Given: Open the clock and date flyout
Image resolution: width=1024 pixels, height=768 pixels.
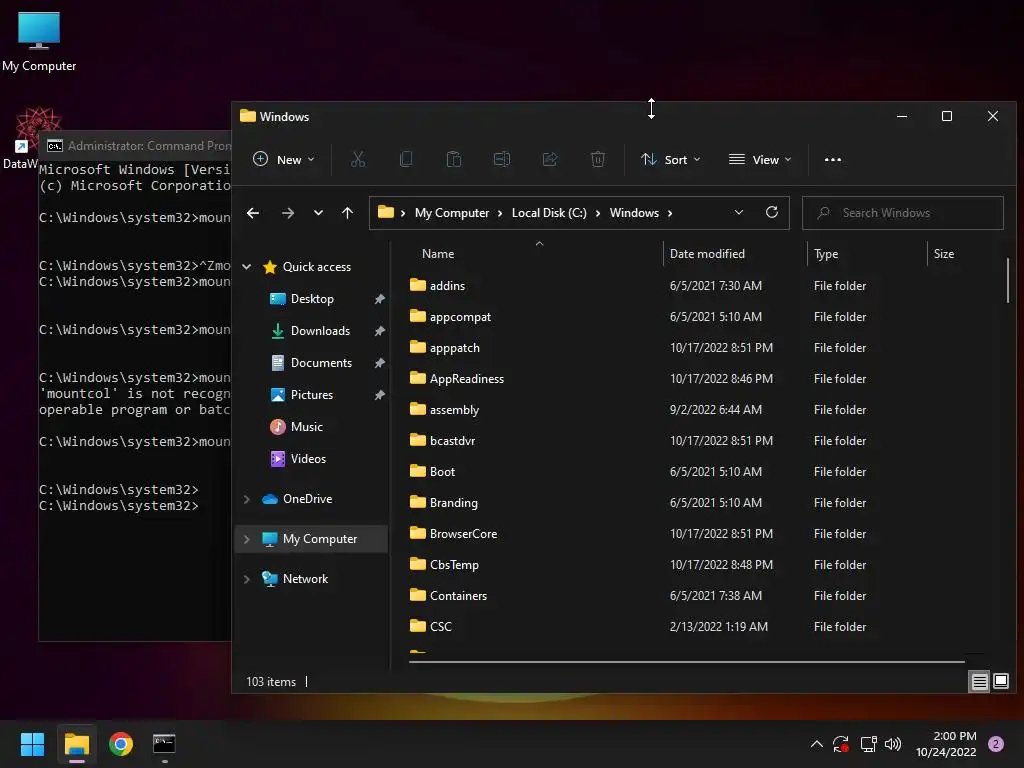Looking at the screenshot, I should click(946, 744).
